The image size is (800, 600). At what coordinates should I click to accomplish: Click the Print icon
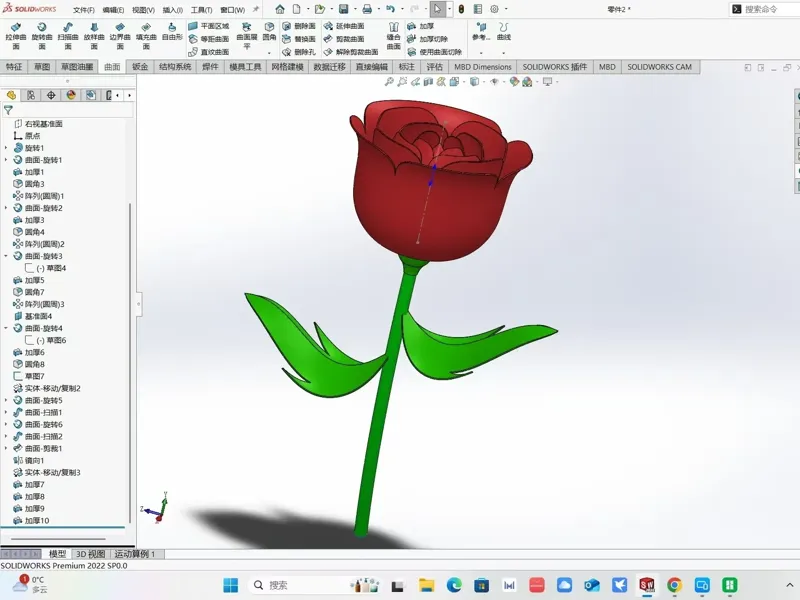(367, 9)
